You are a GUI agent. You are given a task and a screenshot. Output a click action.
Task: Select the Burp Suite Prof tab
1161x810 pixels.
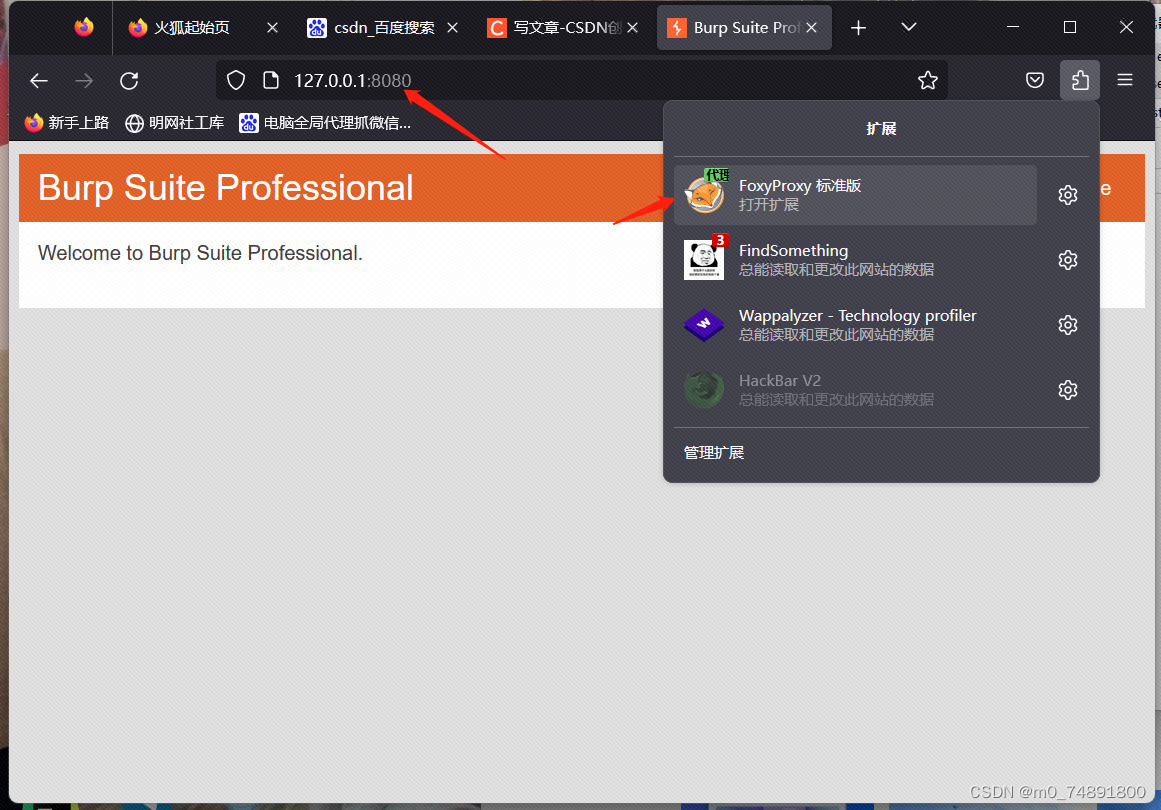[744, 27]
